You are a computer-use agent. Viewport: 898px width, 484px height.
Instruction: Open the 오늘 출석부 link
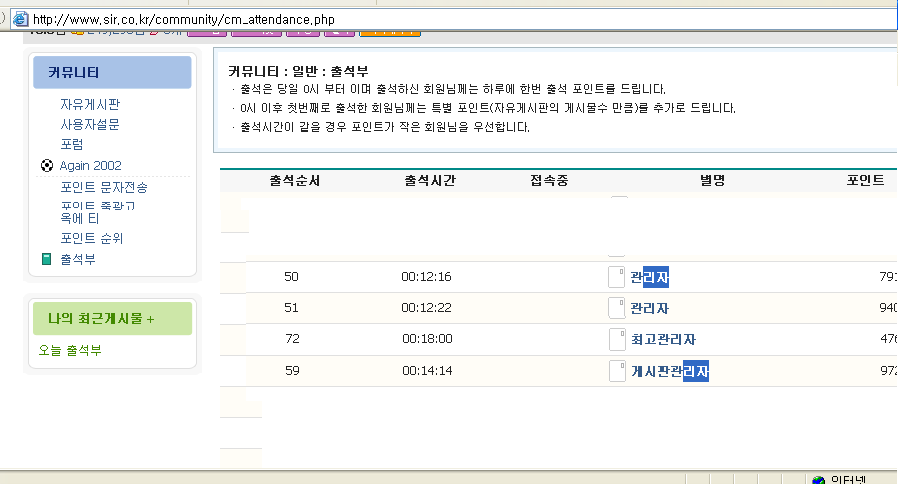[70, 350]
